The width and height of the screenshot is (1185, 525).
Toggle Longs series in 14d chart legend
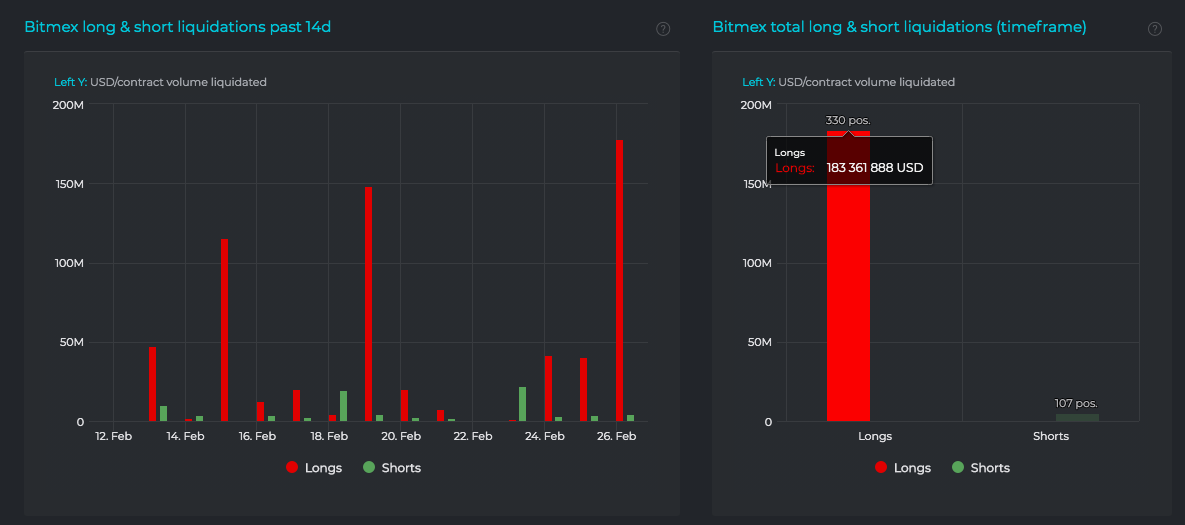(x=314, y=468)
